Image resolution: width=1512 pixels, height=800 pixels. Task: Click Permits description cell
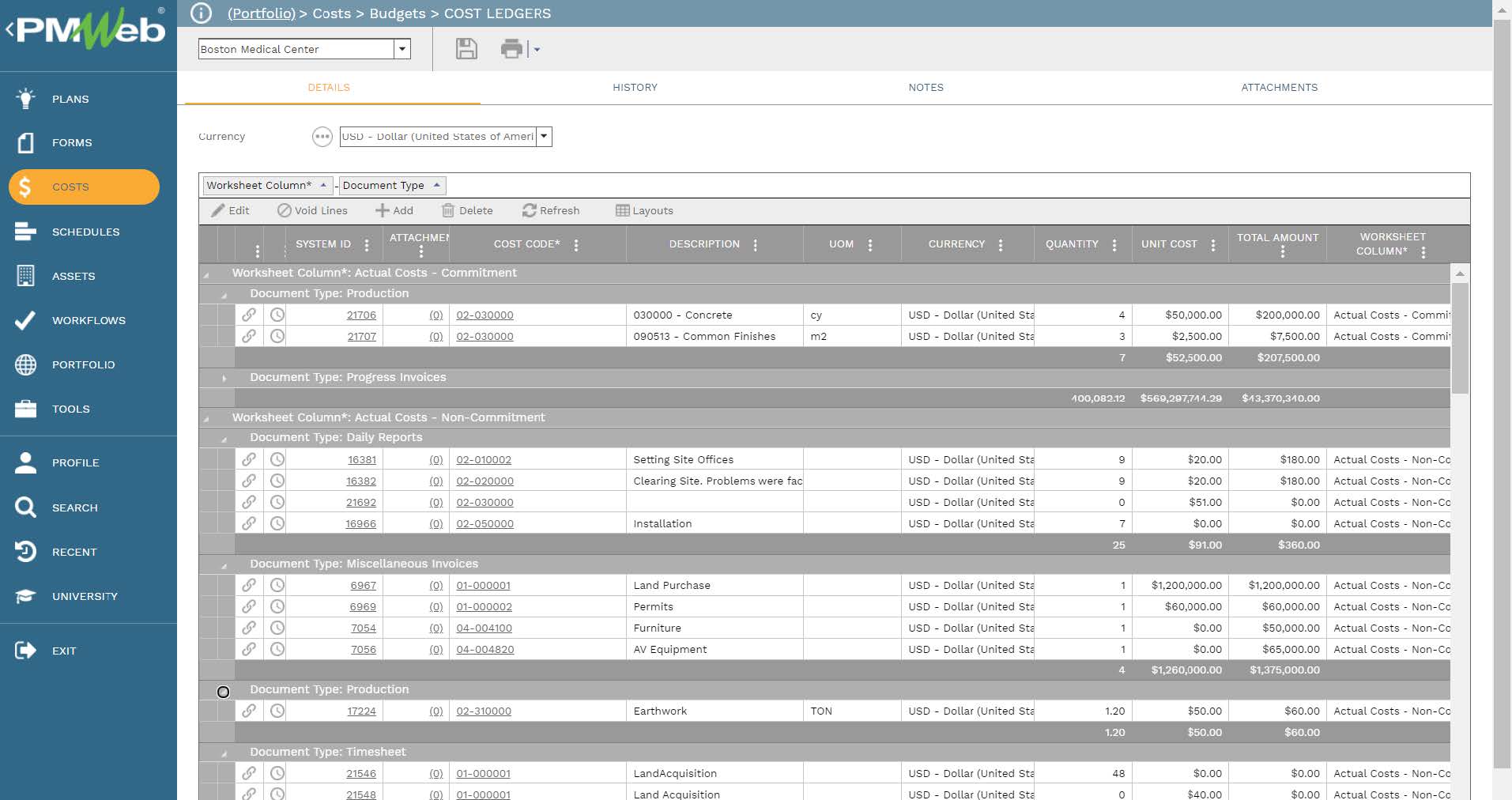tap(715, 606)
